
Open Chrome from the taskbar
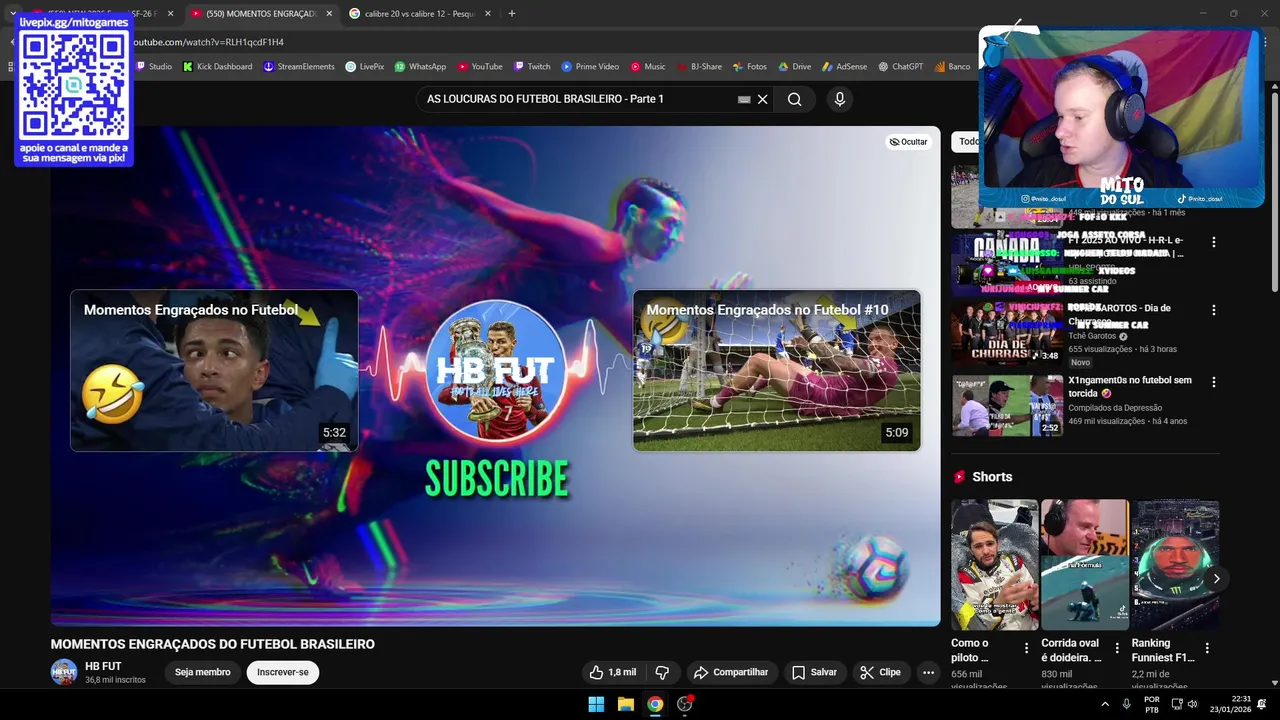coord(655,704)
